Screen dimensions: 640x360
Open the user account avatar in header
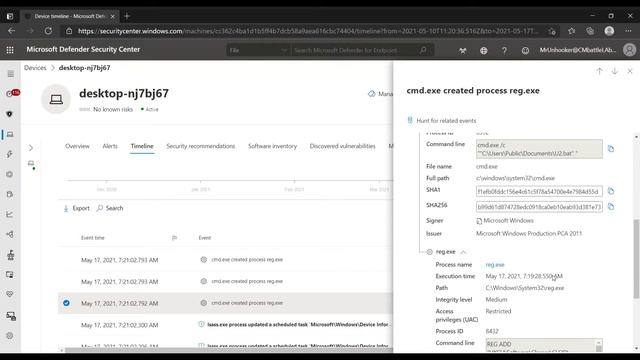point(629,50)
